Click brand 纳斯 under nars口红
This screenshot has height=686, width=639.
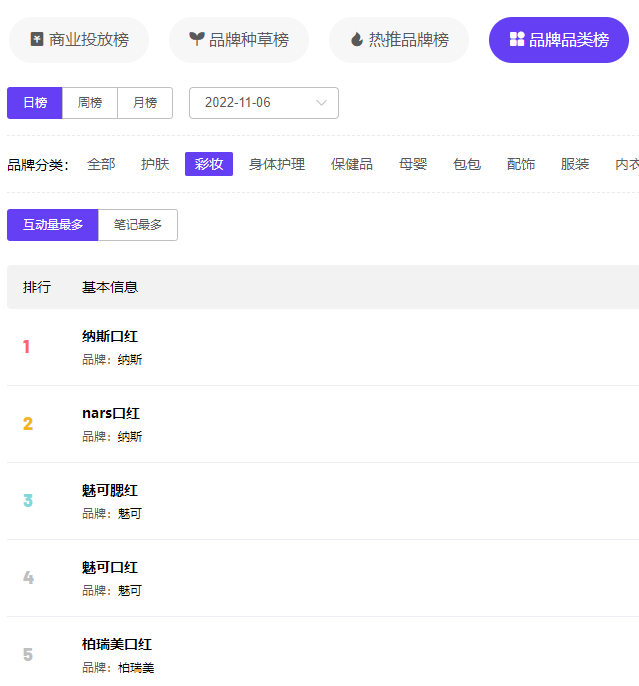[130, 437]
